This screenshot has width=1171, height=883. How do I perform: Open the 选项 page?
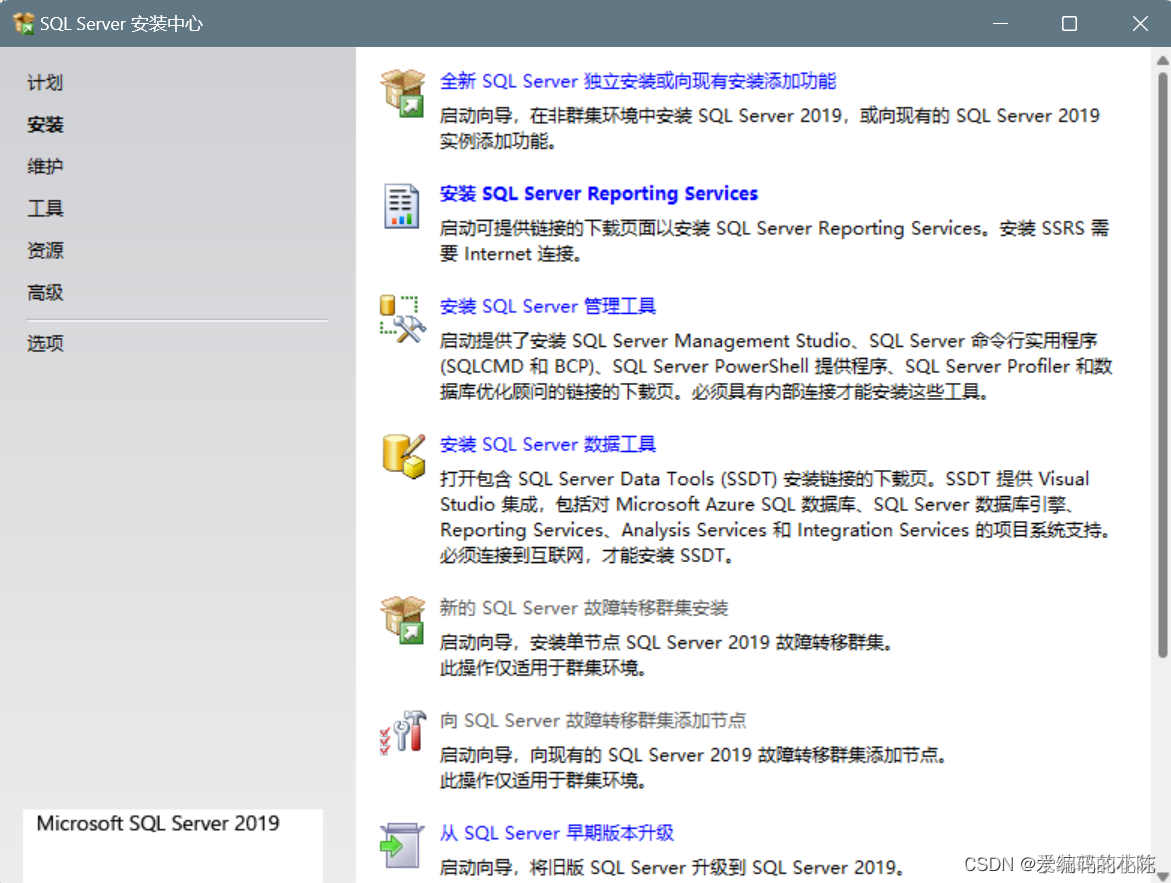[45, 344]
